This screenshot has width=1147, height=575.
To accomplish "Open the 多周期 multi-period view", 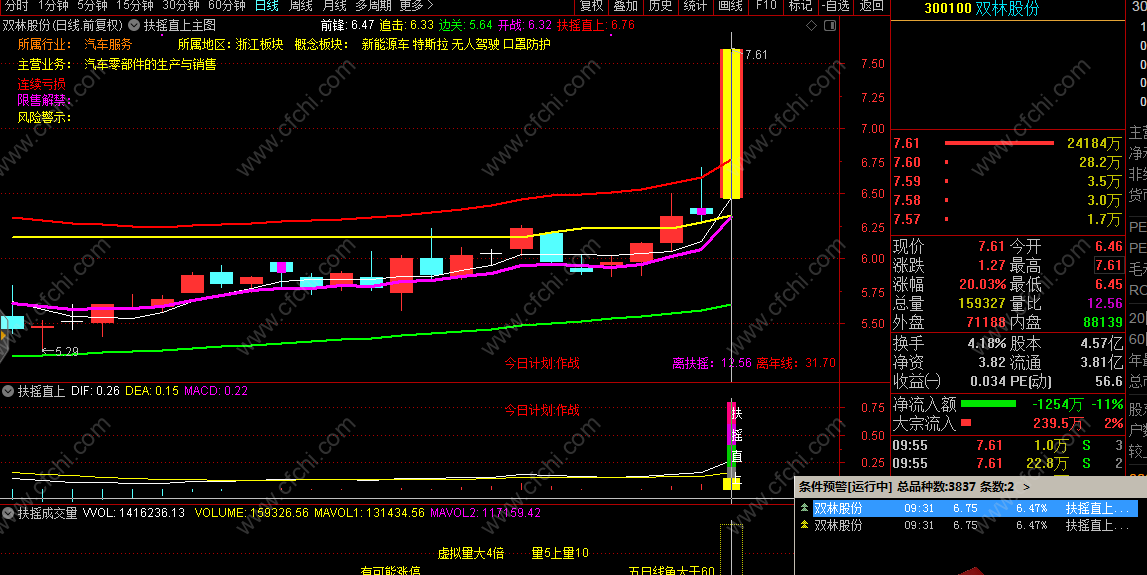I will tap(373, 6).
